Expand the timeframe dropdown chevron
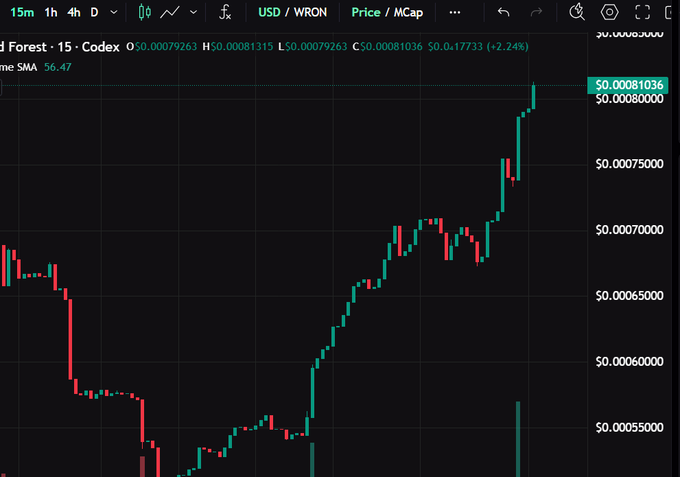 (114, 13)
